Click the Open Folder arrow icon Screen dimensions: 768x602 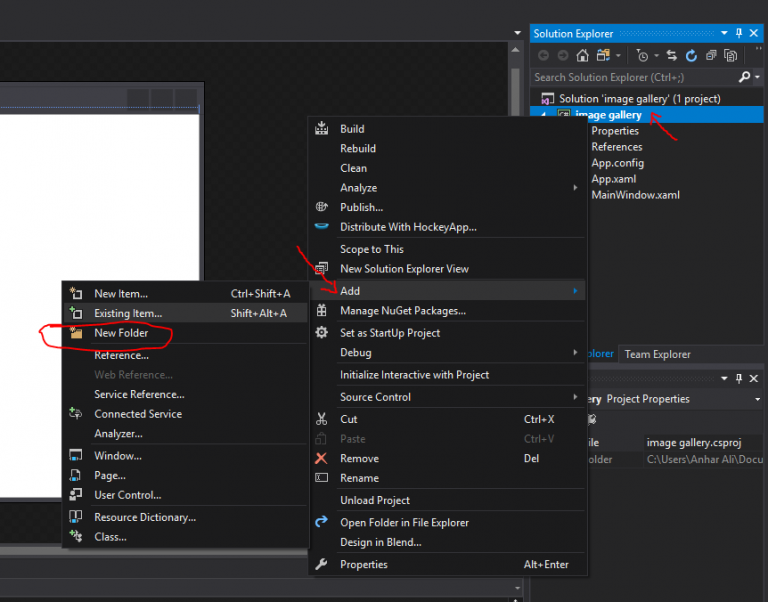(x=321, y=522)
